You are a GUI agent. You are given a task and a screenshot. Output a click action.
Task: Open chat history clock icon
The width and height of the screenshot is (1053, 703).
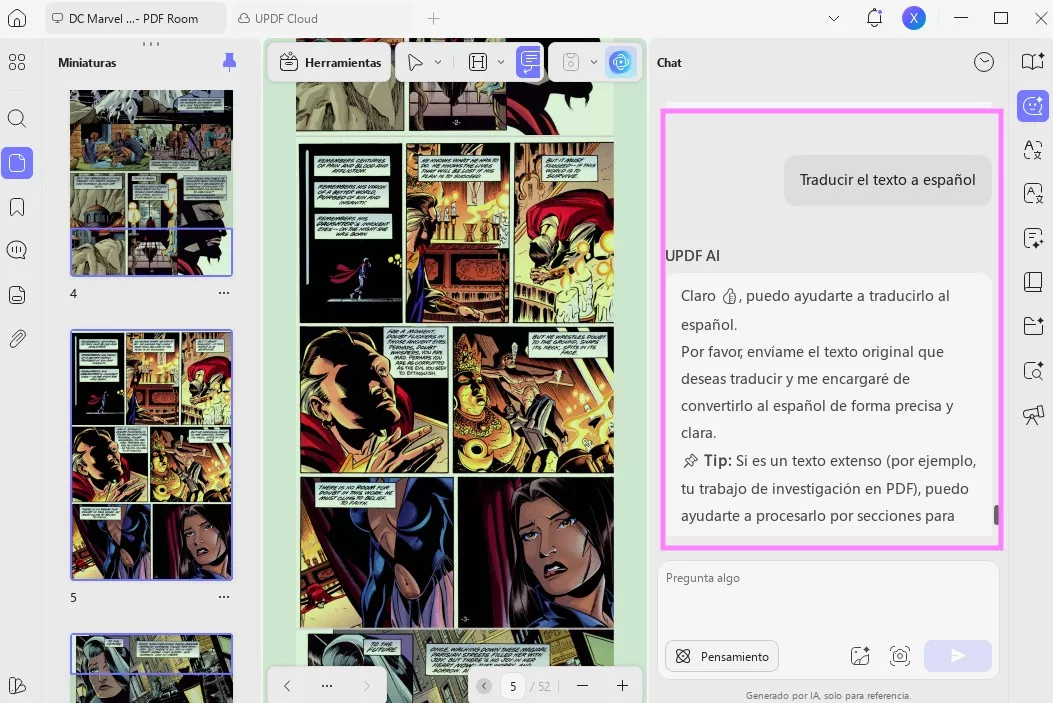point(984,62)
